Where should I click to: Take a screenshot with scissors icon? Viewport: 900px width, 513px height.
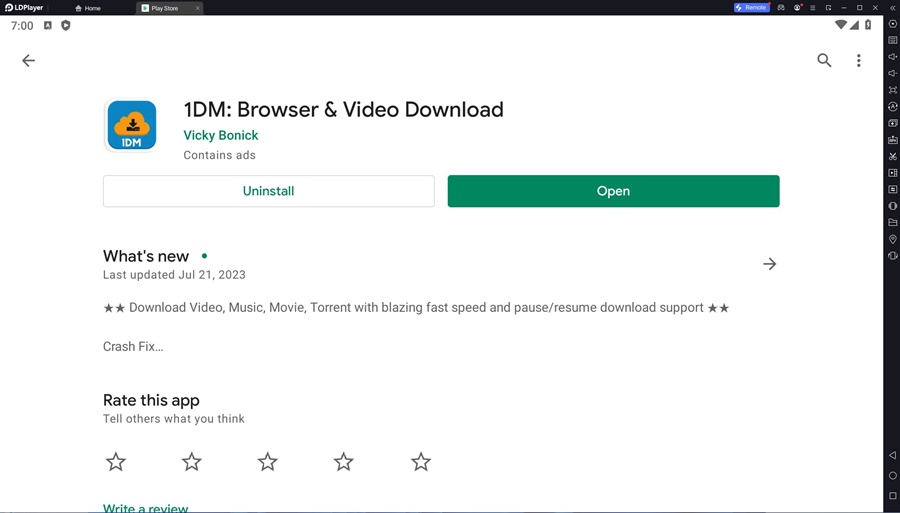point(893,156)
